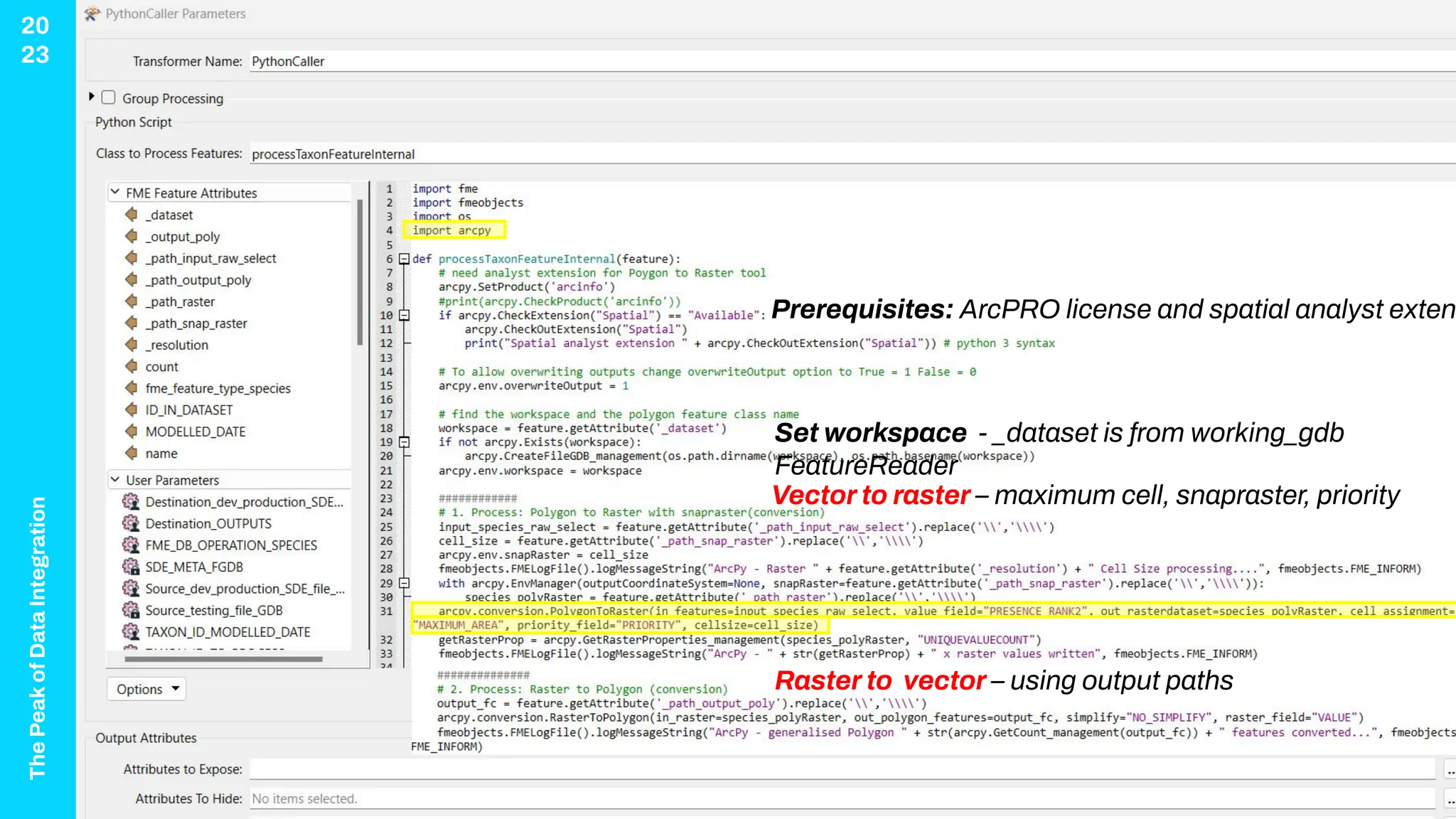Fold the function definition at line 6
The image size is (1456, 819).
404,259
